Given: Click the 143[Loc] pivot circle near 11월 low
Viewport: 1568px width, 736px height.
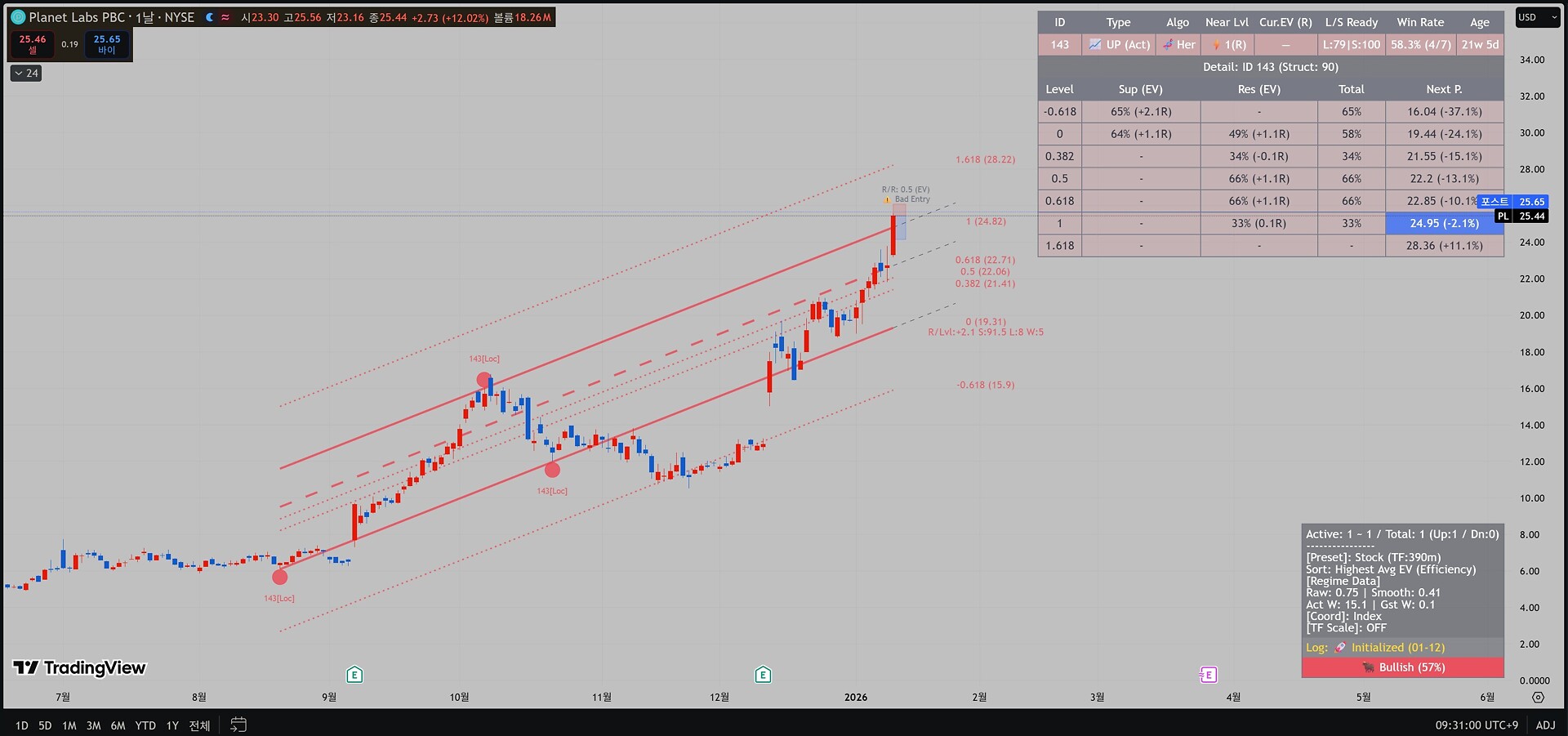Looking at the screenshot, I should pyautogui.click(x=553, y=470).
